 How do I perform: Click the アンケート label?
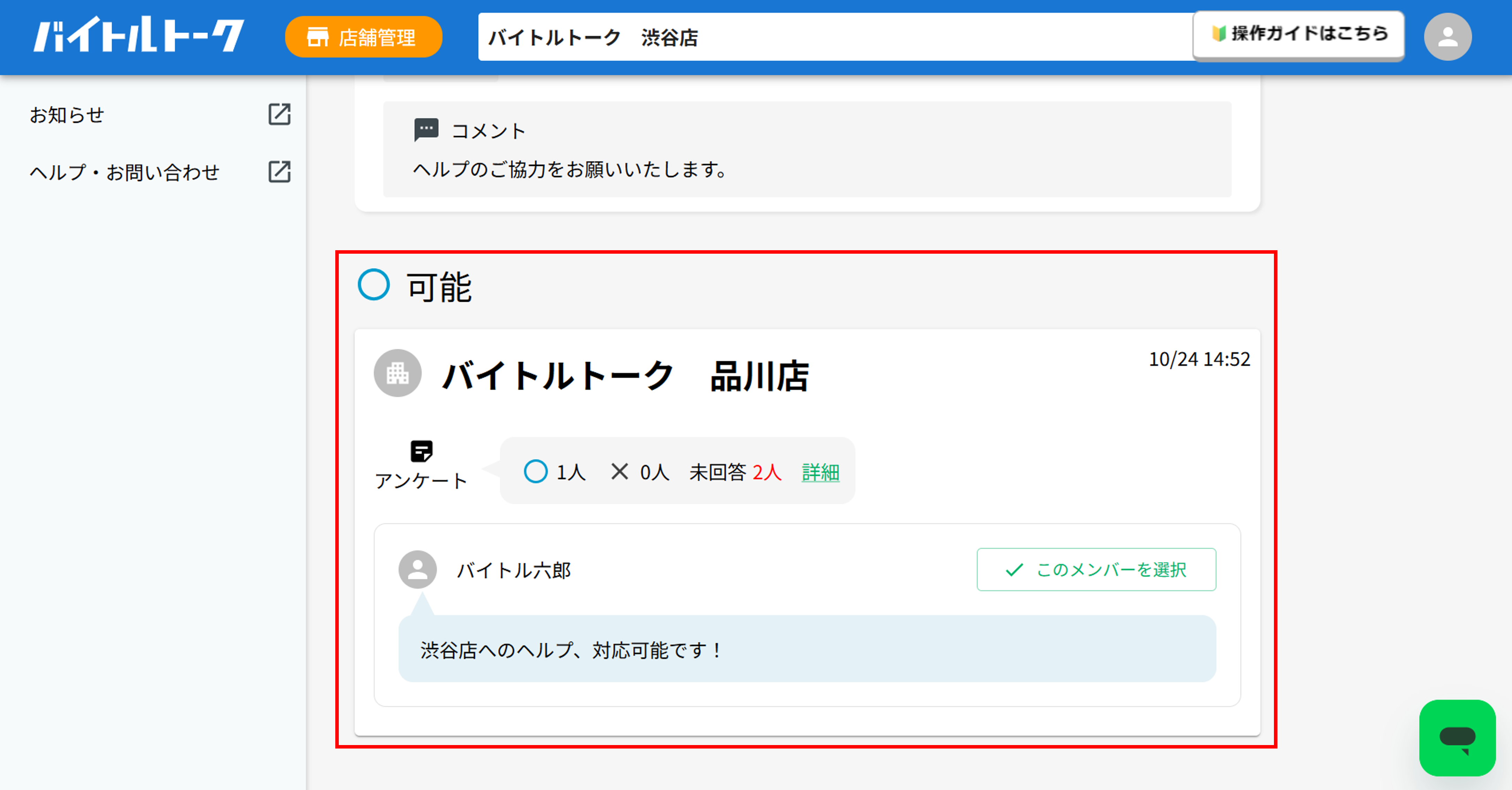coord(421,481)
